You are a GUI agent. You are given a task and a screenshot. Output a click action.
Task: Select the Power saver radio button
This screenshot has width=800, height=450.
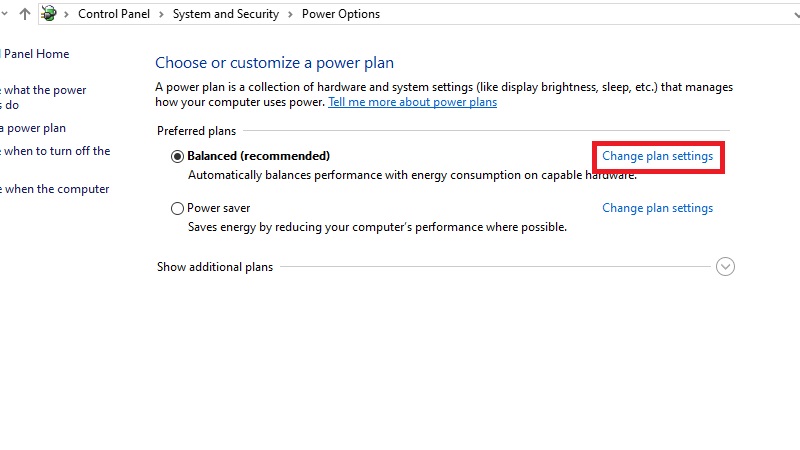178,209
